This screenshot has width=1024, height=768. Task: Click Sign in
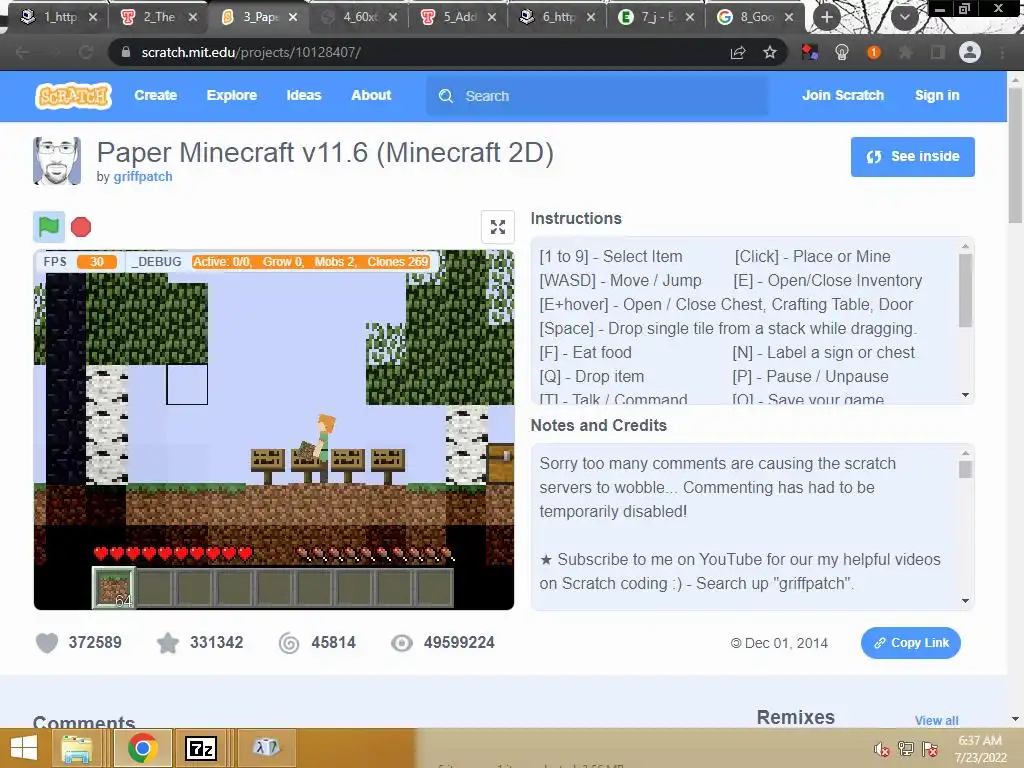[x=937, y=95]
